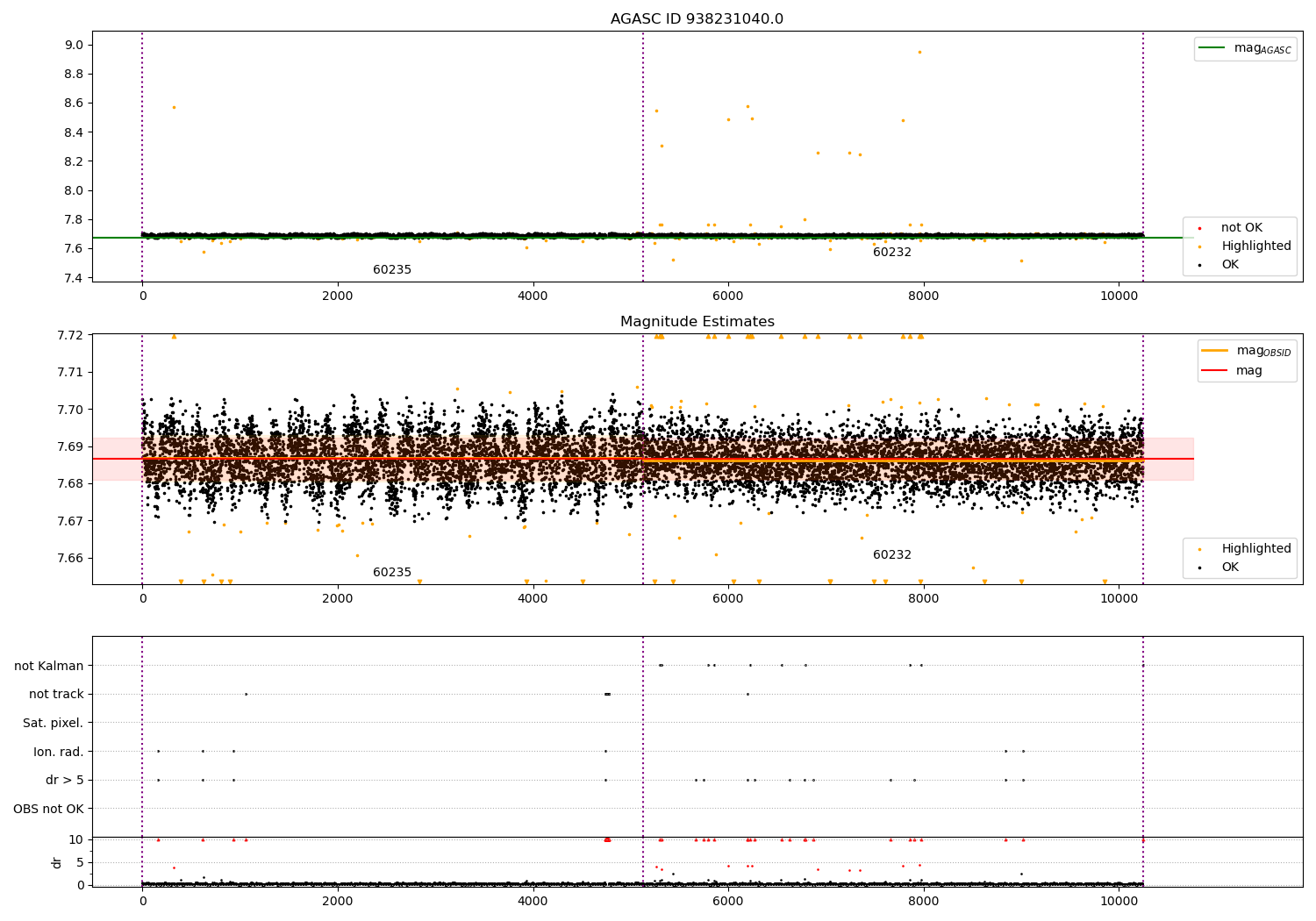The width and height of the screenshot is (1316, 921).
Task: Click the 7.66 y-axis tick in middle plot
Action: click(x=70, y=558)
